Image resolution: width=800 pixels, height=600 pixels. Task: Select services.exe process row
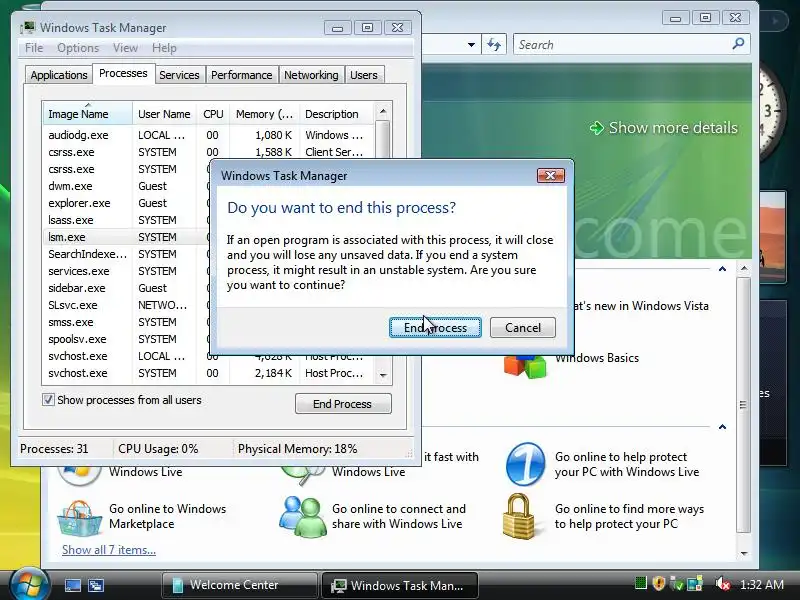tap(126, 271)
